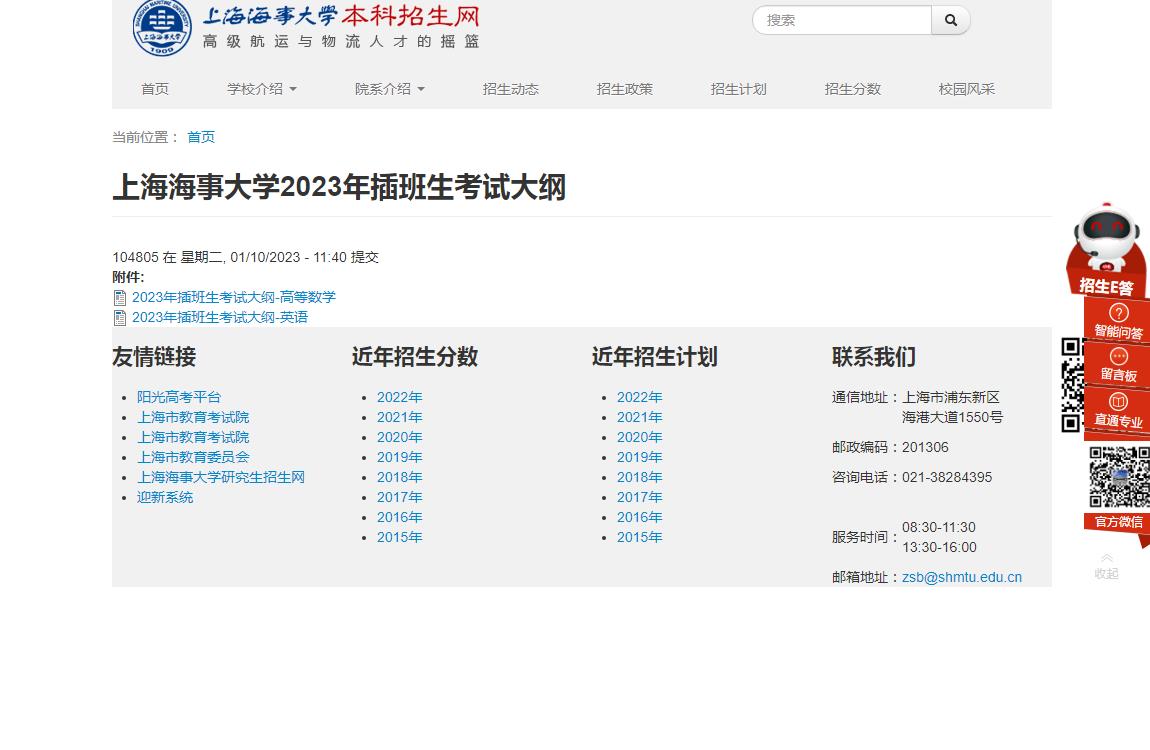This screenshot has width=1150, height=750.
Task: Open the 校园风采 menu item
Action: point(967,89)
